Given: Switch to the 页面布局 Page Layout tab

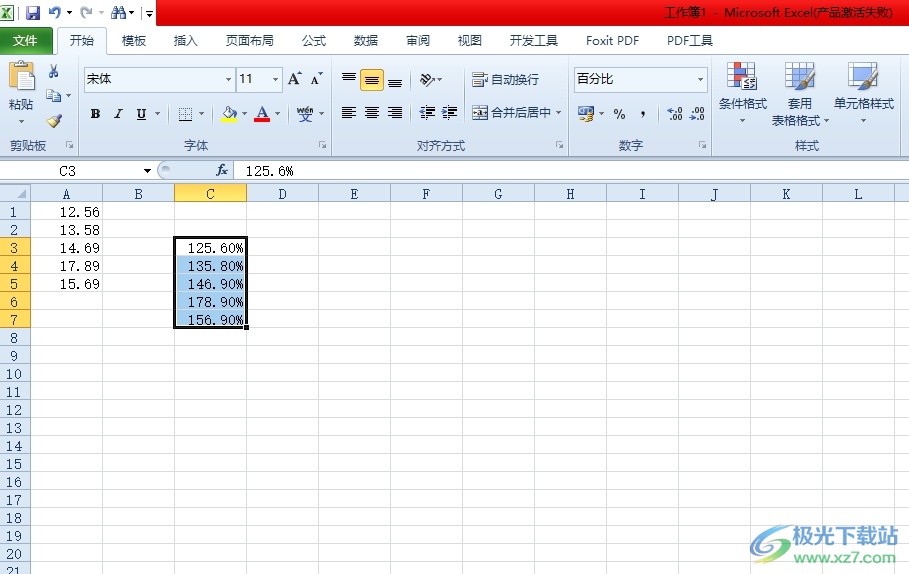Looking at the screenshot, I should [x=249, y=41].
